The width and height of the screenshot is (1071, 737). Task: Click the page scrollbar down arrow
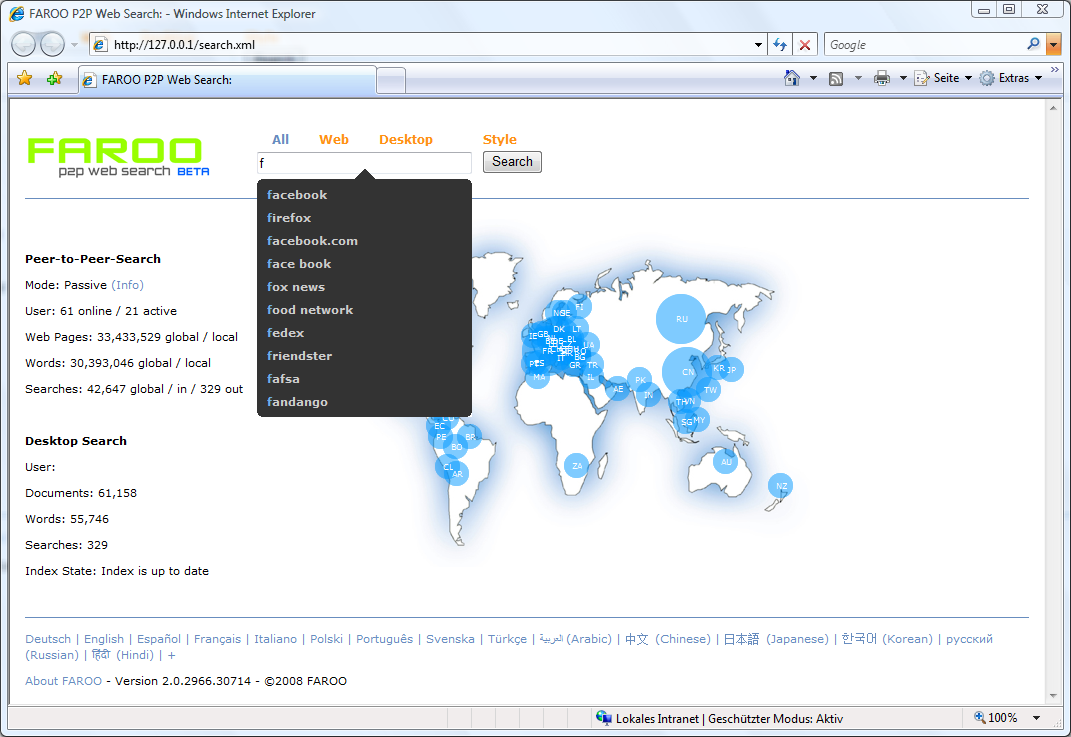click(1053, 696)
